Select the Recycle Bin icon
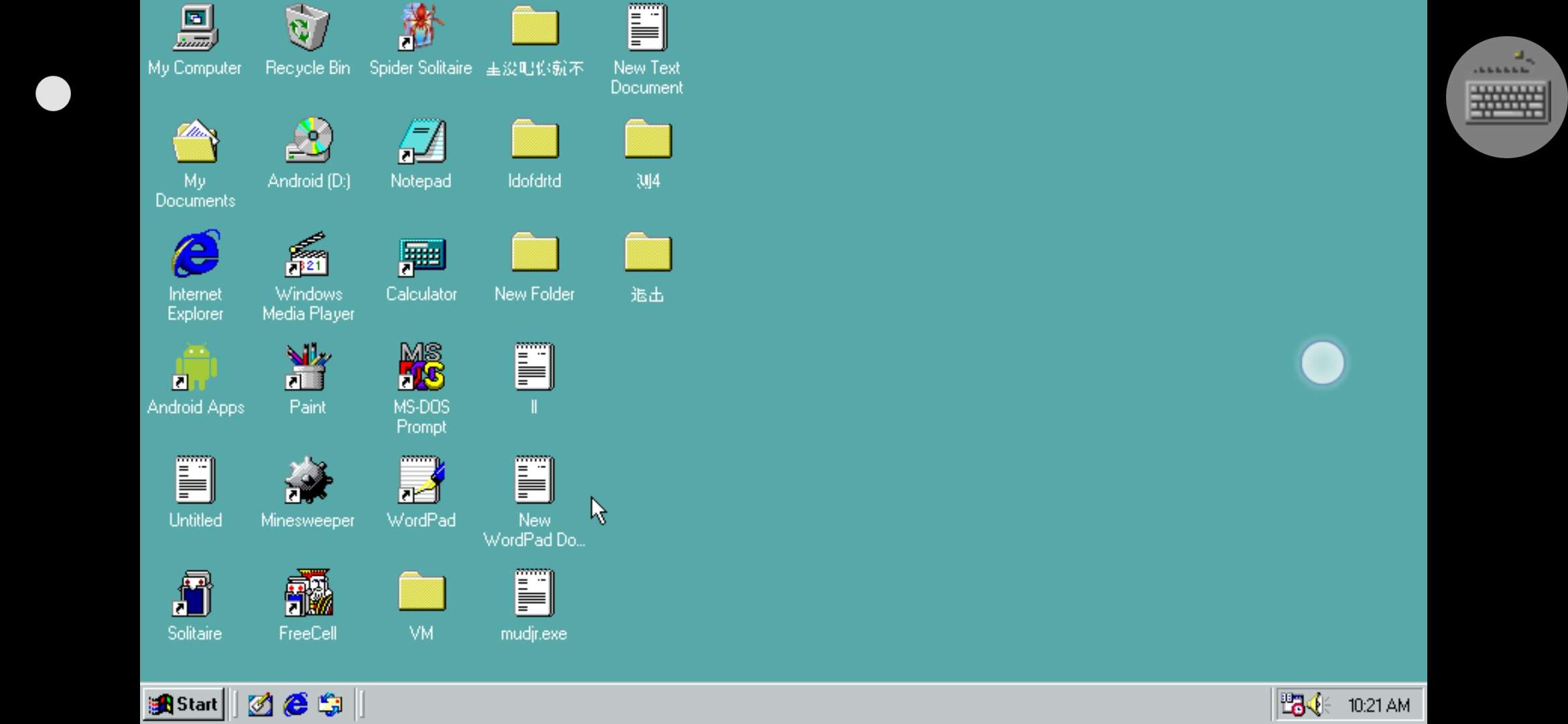 coord(308,28)
